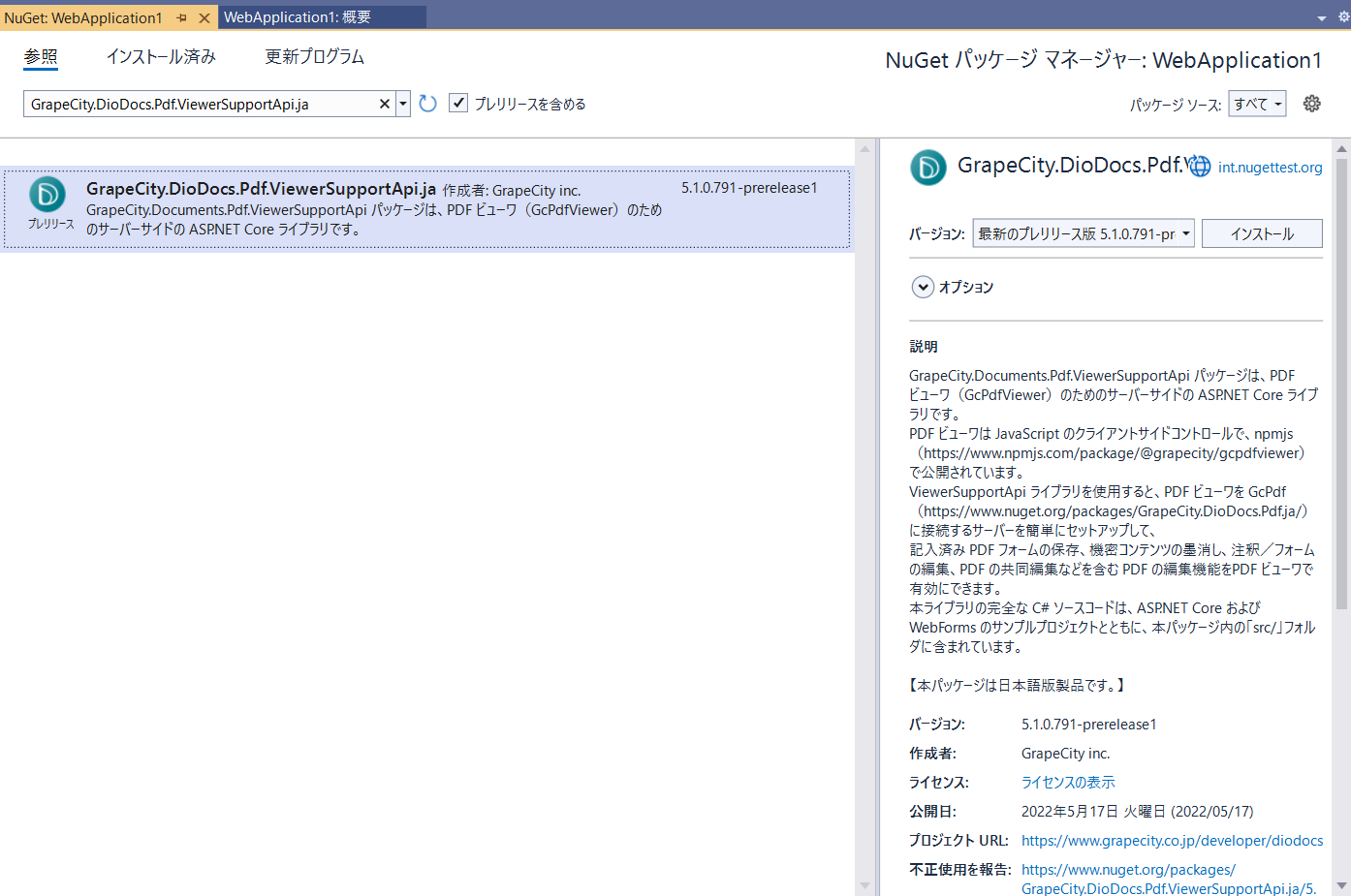The height and width of the screenshot is (896, 1351).
Task: Click the package icon in the search result
Action: click(x=47, y=195)
